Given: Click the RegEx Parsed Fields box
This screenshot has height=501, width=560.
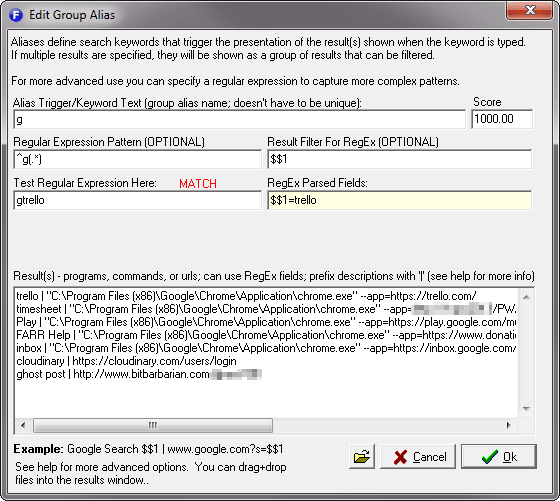Looking at the screenshot, I should 400,200.
